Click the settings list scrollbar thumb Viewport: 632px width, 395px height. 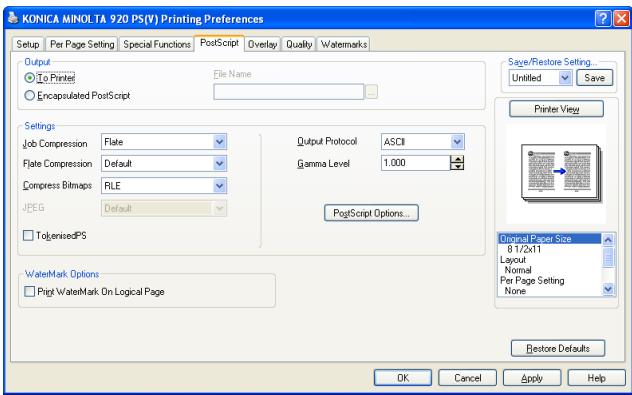coord(608,257)
